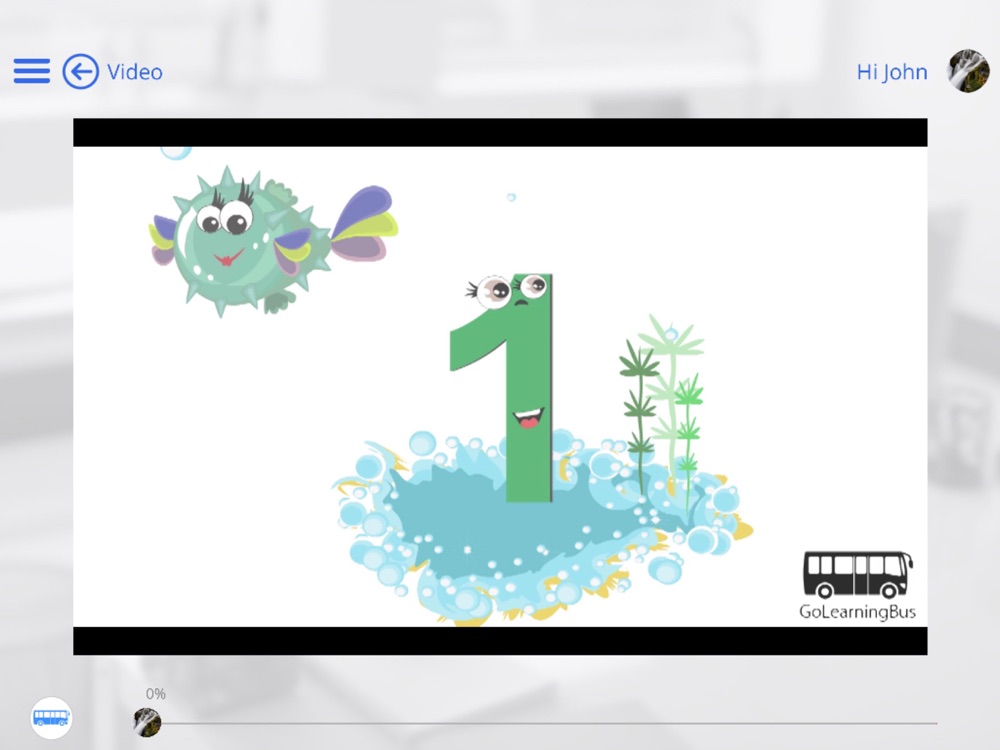Image resolution: width=1000 pixels, height=750 pixels.
Task: Click the green seaweed plants
Action: point(662,406)
